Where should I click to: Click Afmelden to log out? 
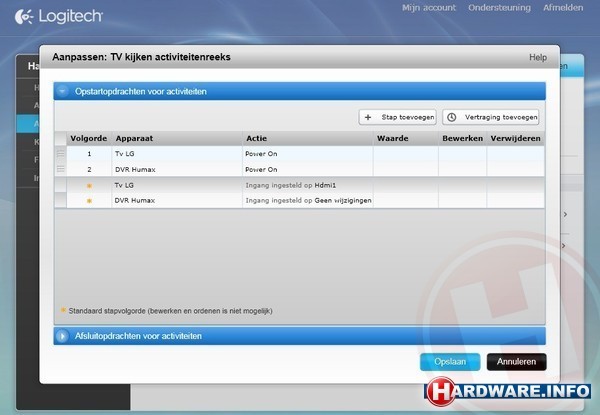point(563,8)
